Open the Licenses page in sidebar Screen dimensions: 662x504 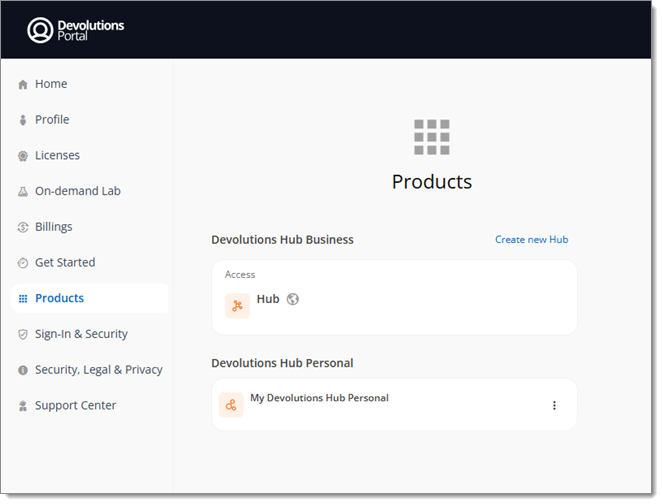(x=57, y=156)
